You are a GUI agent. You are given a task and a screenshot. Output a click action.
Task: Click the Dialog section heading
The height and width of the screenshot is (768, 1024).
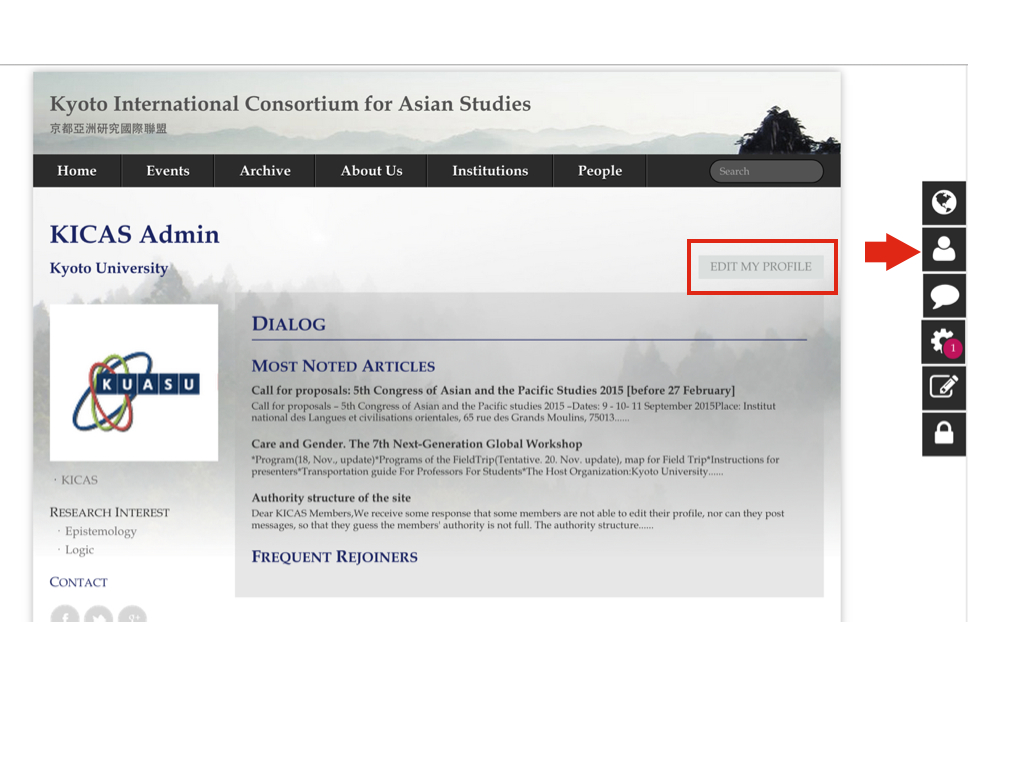[289, 324]
